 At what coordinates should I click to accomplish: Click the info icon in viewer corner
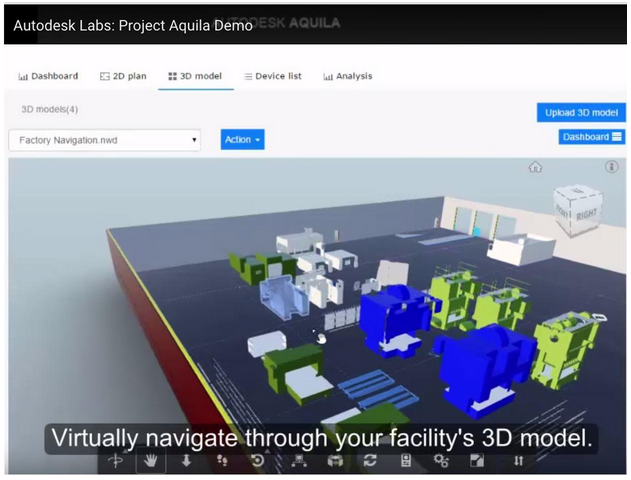[611, 167]
